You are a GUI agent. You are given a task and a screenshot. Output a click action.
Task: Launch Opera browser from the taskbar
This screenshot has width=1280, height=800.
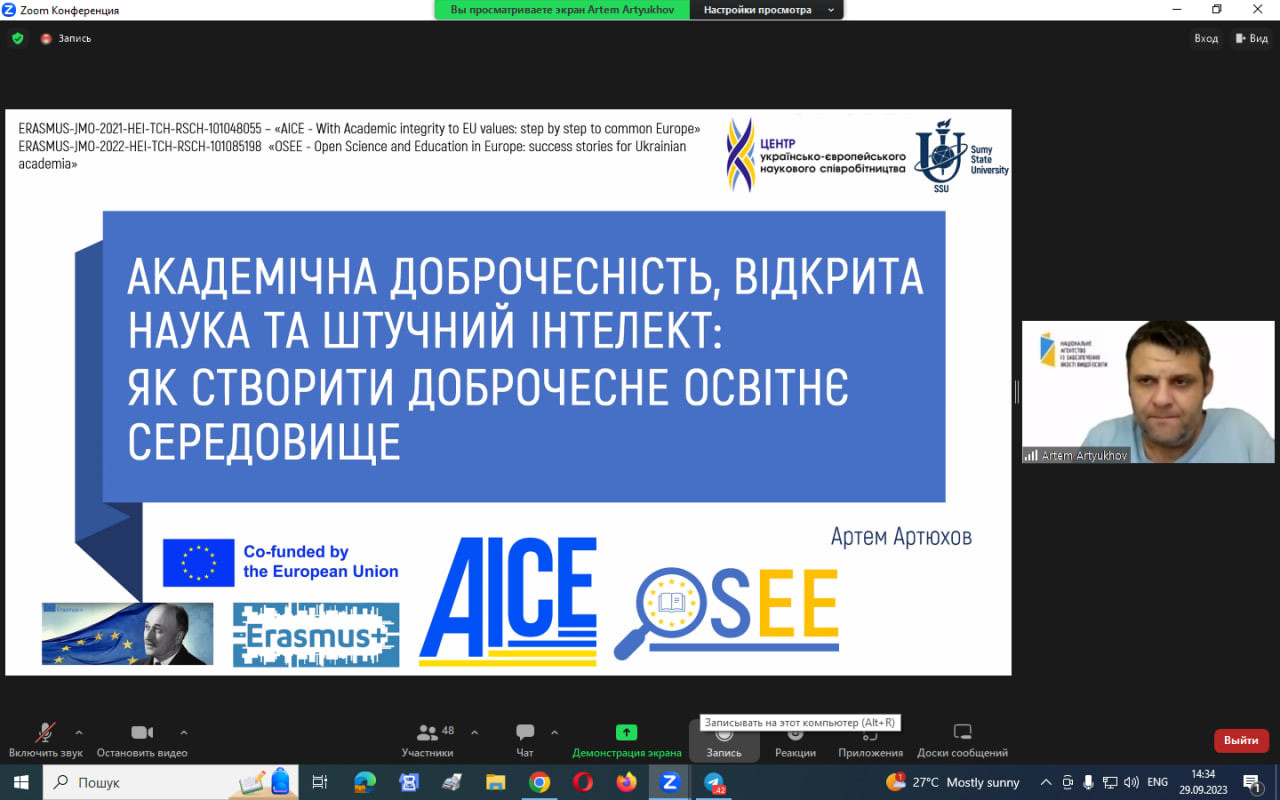[583, 782]
